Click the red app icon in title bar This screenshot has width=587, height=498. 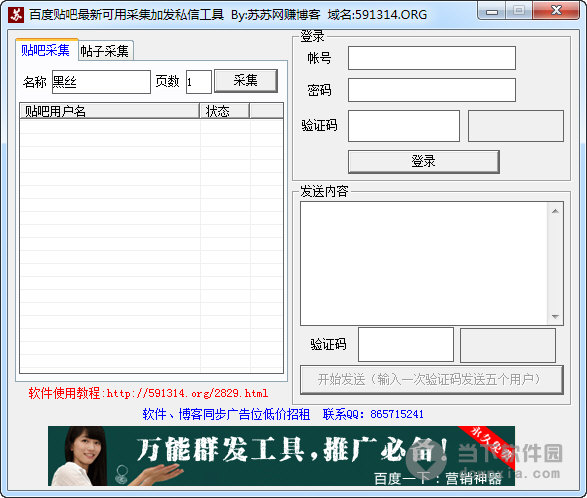click(x=16, y=15)
